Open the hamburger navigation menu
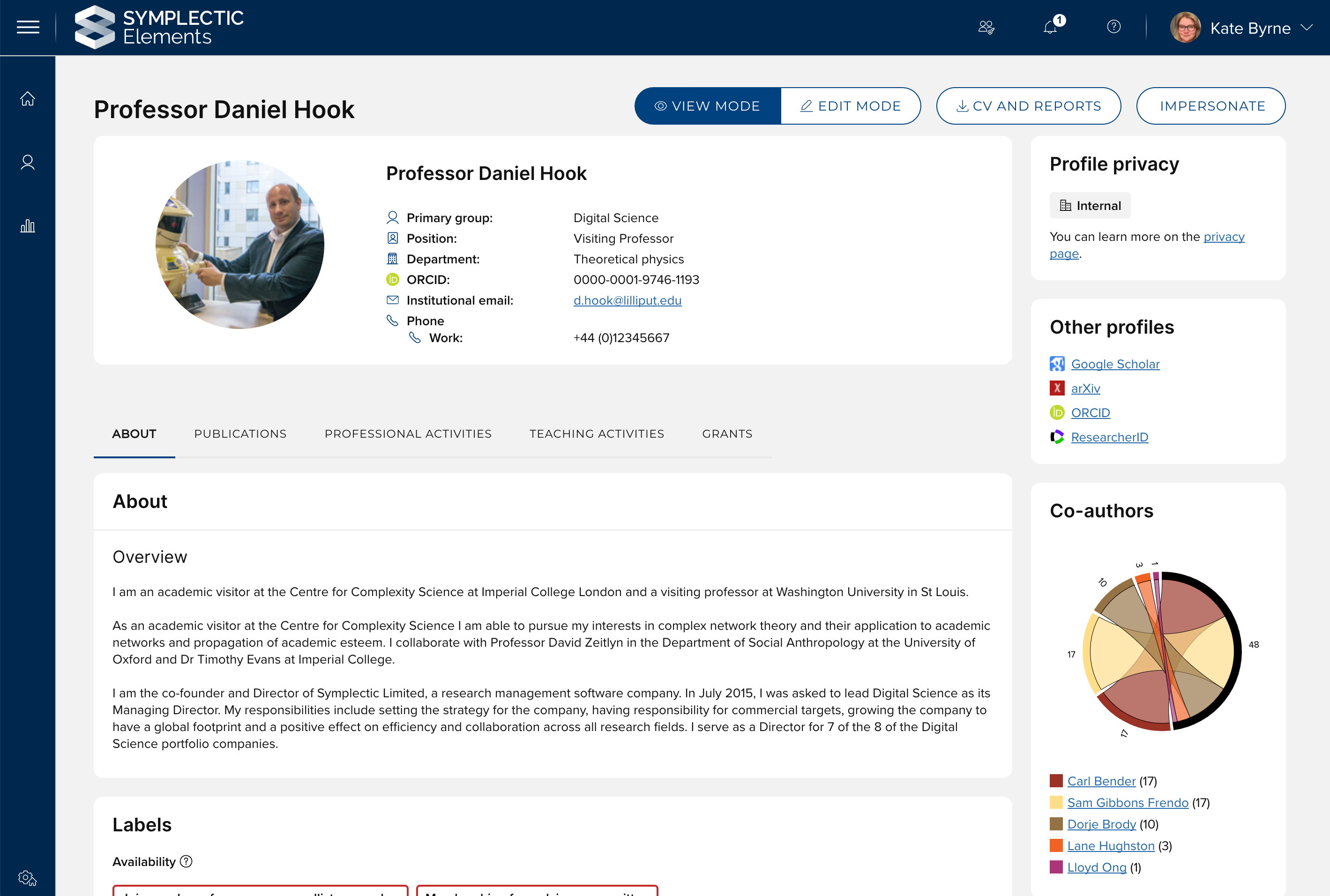The image size is (1330, 896). pyautogui.click(x=28, y=28)
